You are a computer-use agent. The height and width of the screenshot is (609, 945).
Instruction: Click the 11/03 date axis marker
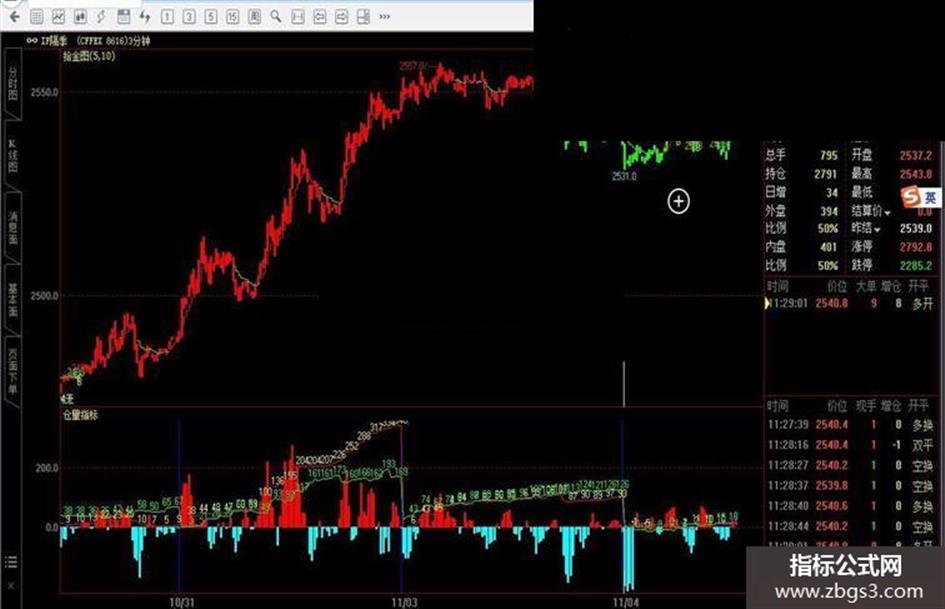click(404, 602)
